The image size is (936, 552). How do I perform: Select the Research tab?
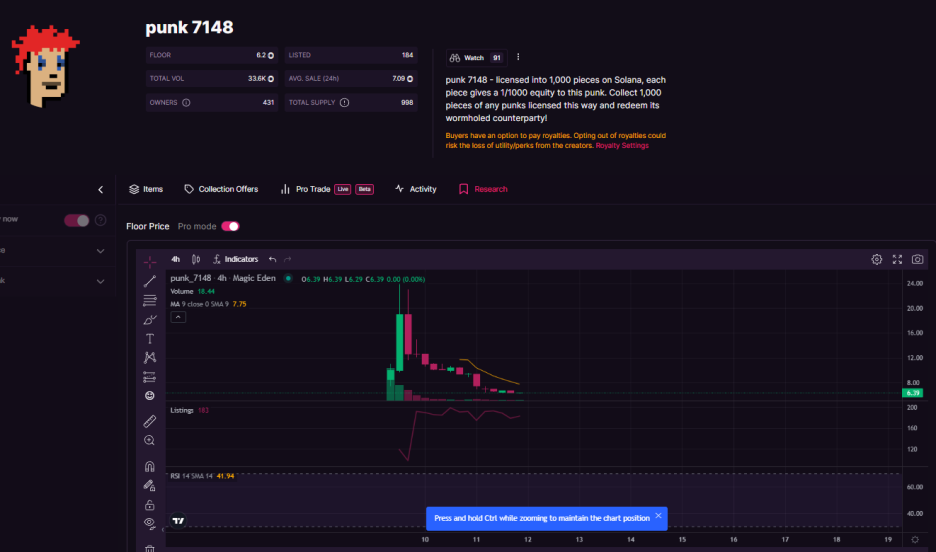(x=483, y=189)
